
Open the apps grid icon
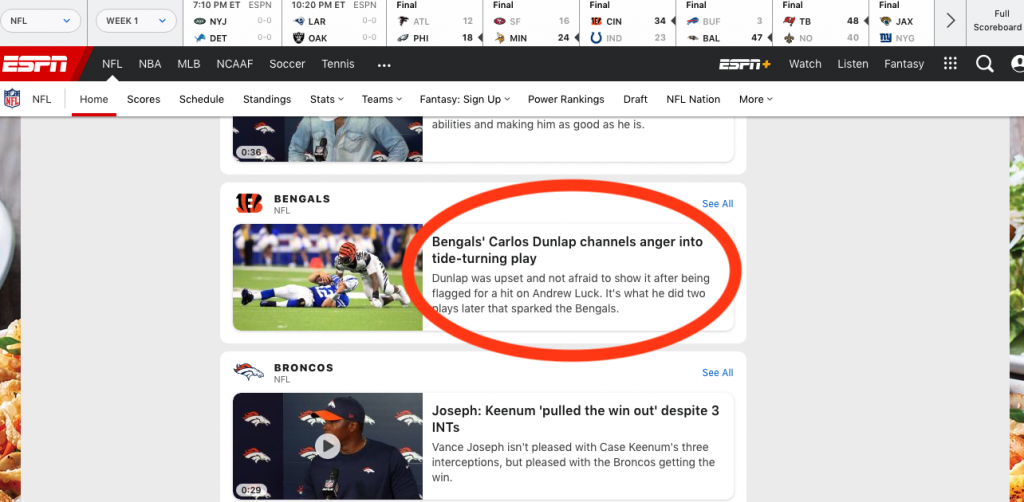pyautogui.click(x=950, y=63)
